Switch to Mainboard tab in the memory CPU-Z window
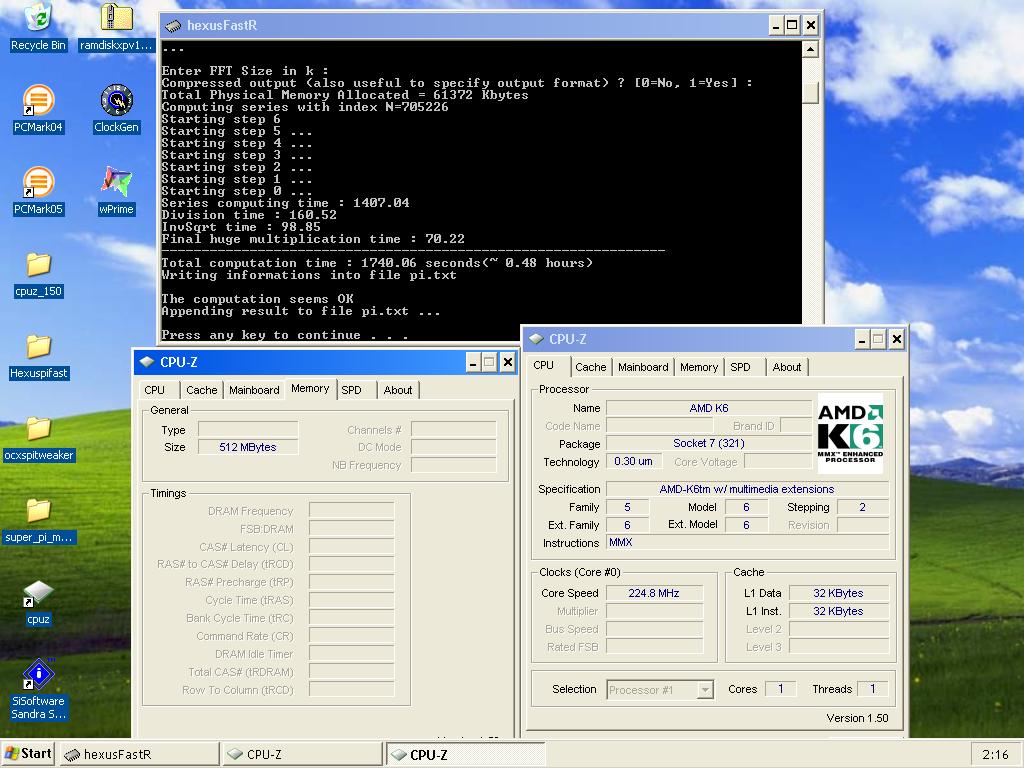 tap(254, 390)
